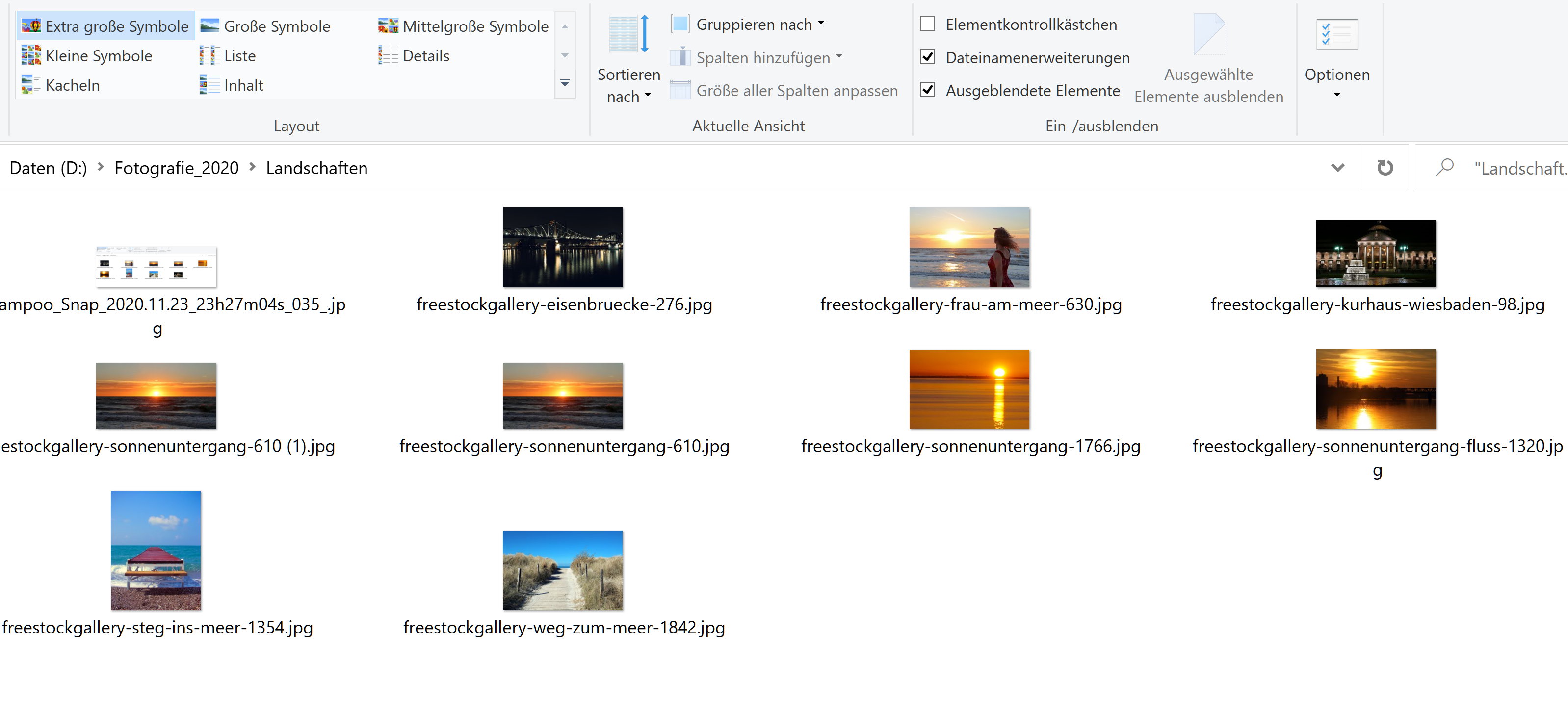Select sonnenuntergang-610 (1).jpg thumbnail

coord(156,396)
